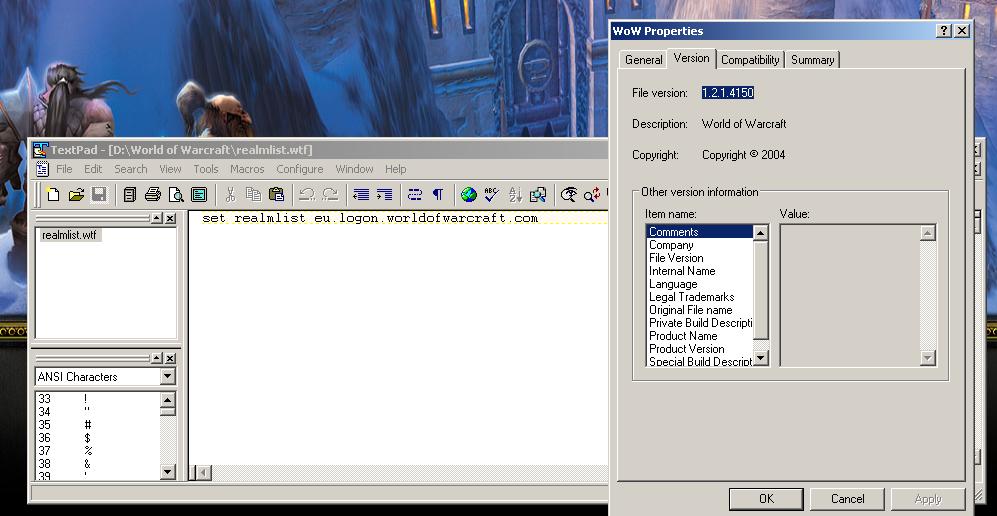Open the File menu
Screen dimensions: 997x516
[x=64, y=169]
